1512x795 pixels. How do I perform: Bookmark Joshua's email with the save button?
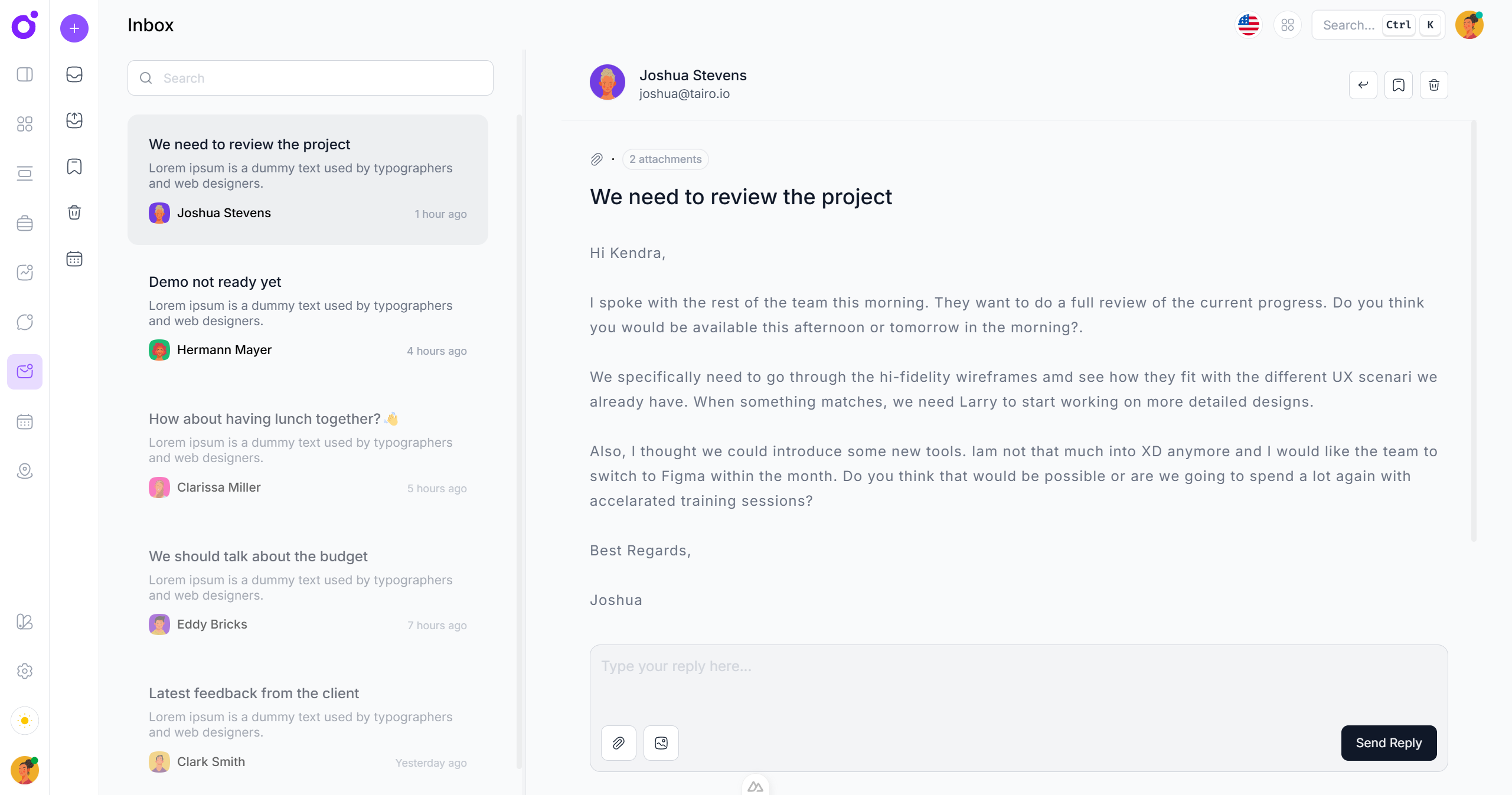1399,85
